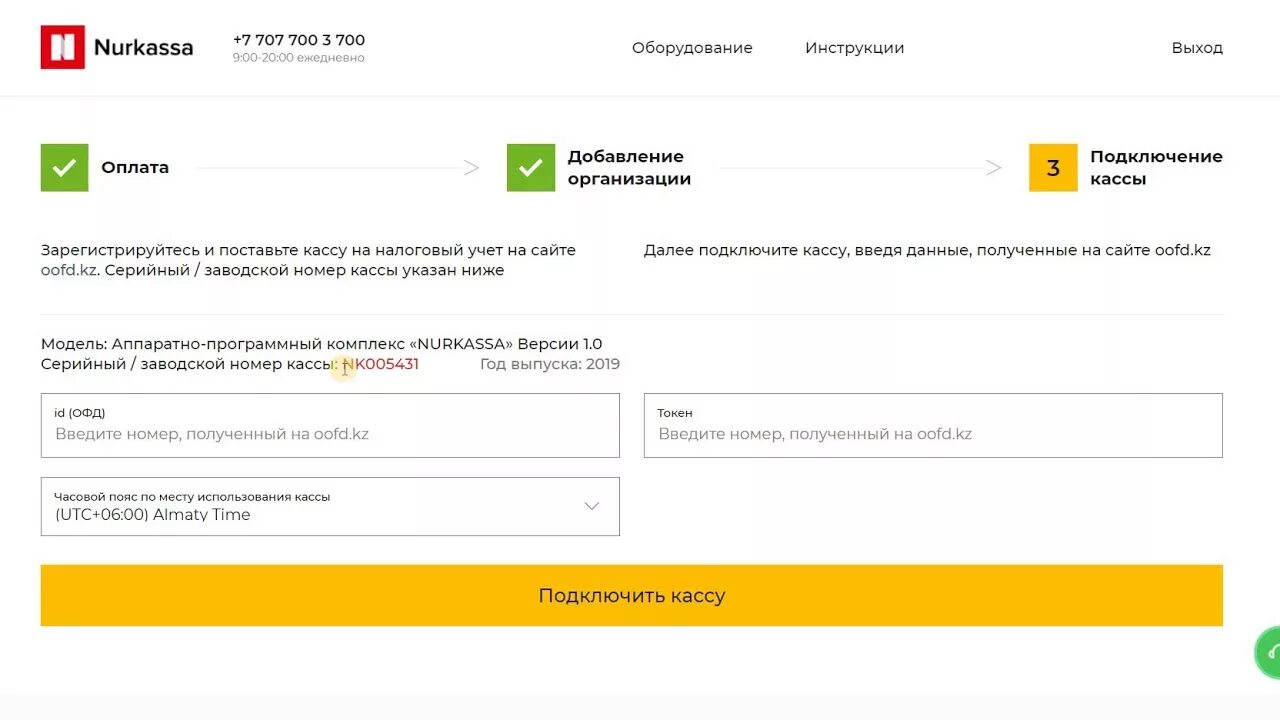Focus the Токен input field
The width and height of the screenshot is (1280, 720).
coord(933,425)
